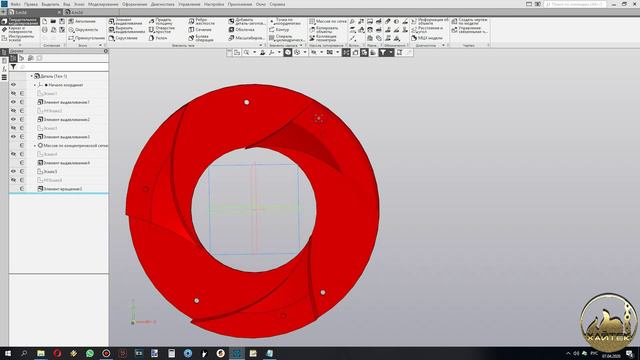Select the Ребро жесткости rib tool
The width and height of the screenshot is (640, 360).
202,21
